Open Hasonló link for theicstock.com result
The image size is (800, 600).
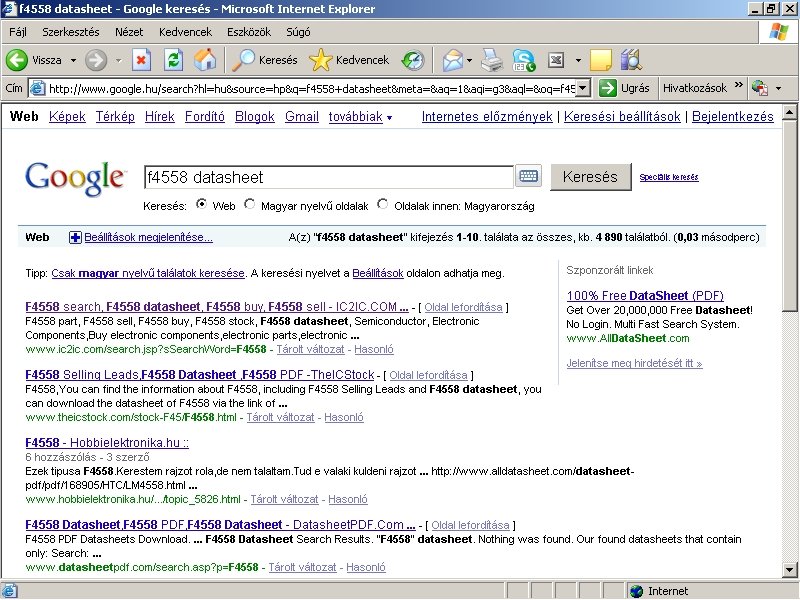(344, 417)
